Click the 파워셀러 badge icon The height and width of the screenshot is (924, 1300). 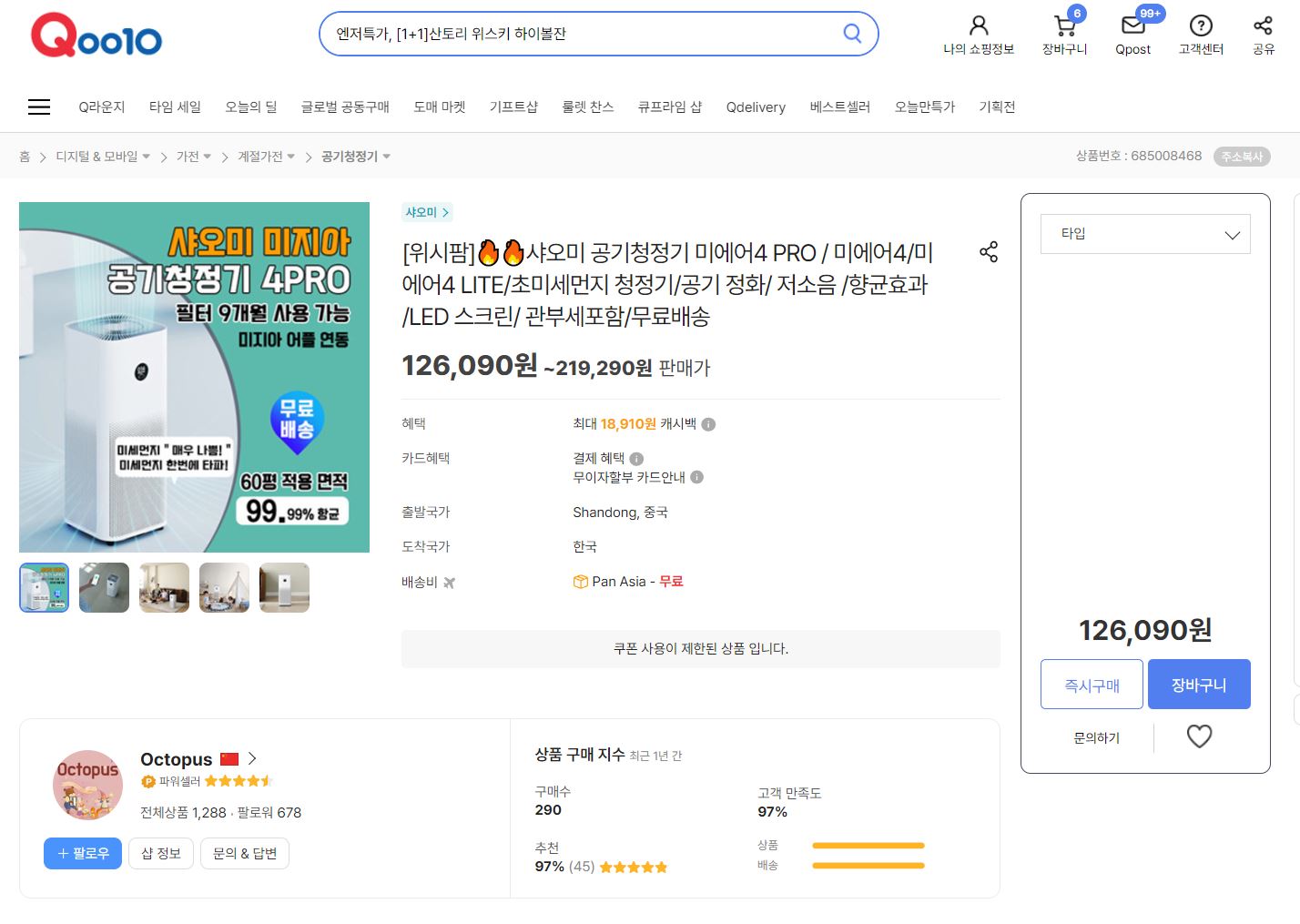coord(147,781)
